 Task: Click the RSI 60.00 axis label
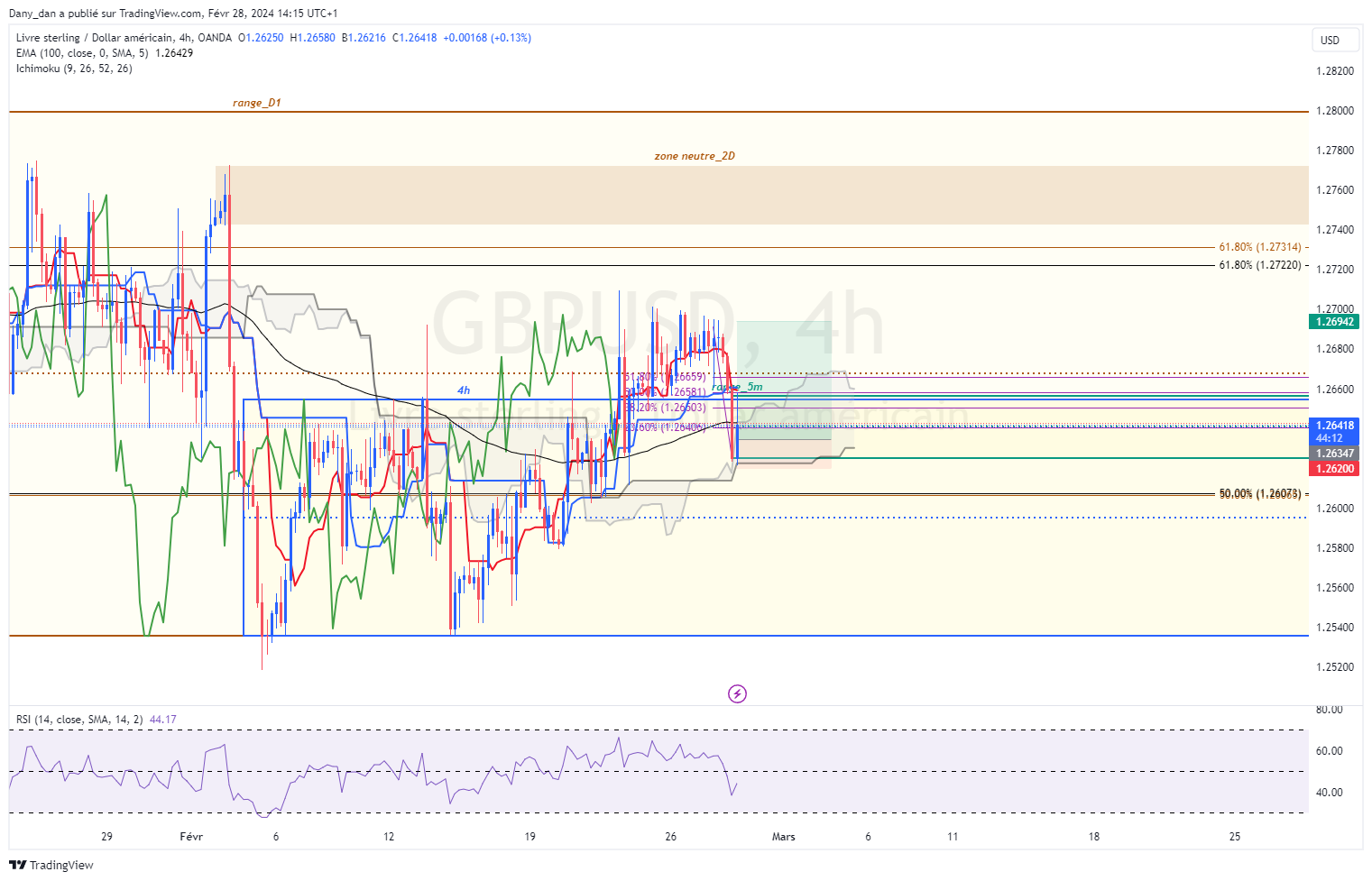[x=1330, y=751]
